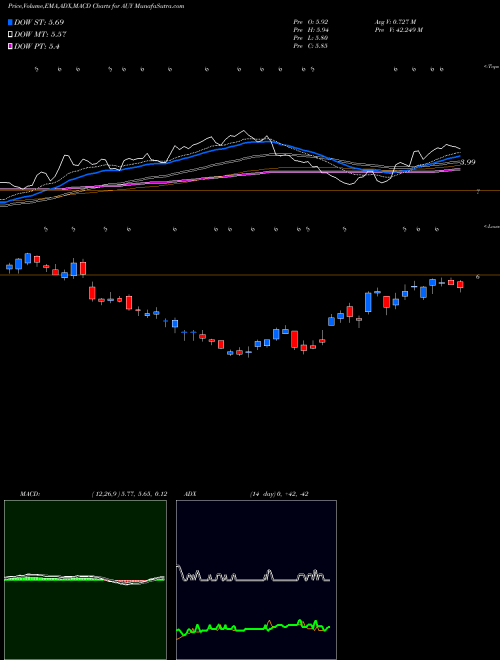Click the magenta DOW PT legend swatch

[x=10, y=47]
